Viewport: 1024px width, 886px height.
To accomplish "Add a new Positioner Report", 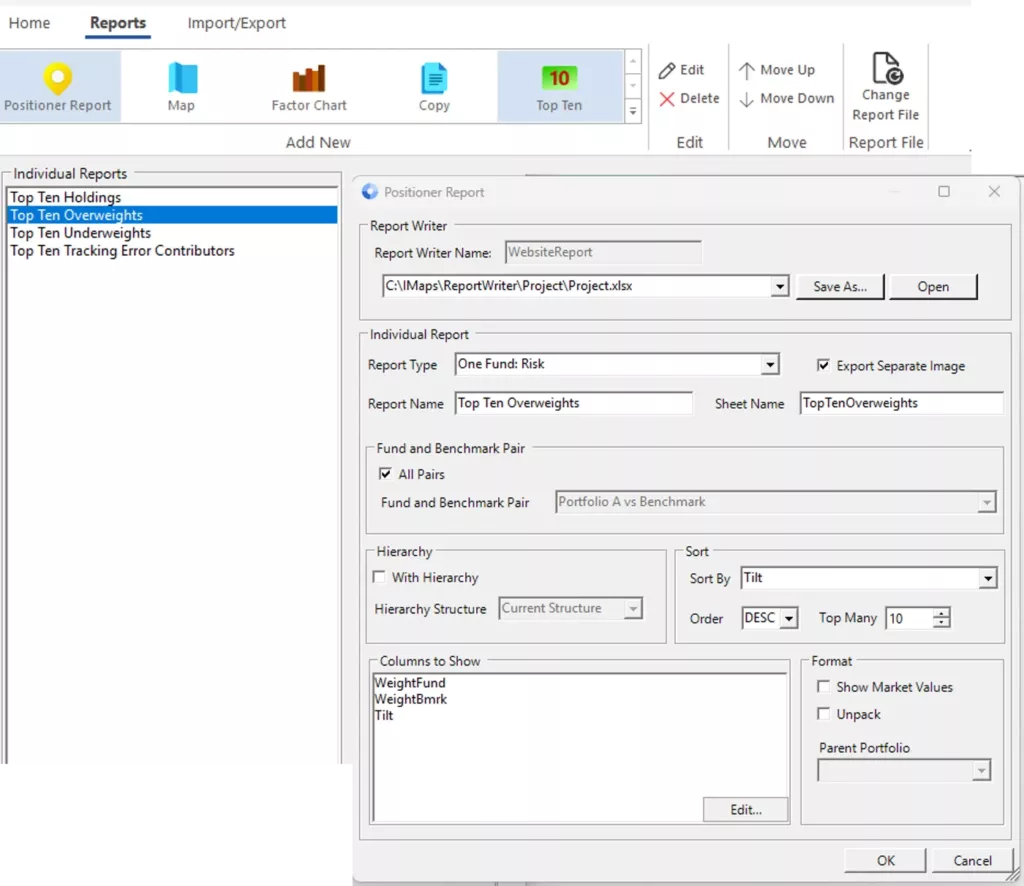I will [59, 87].
